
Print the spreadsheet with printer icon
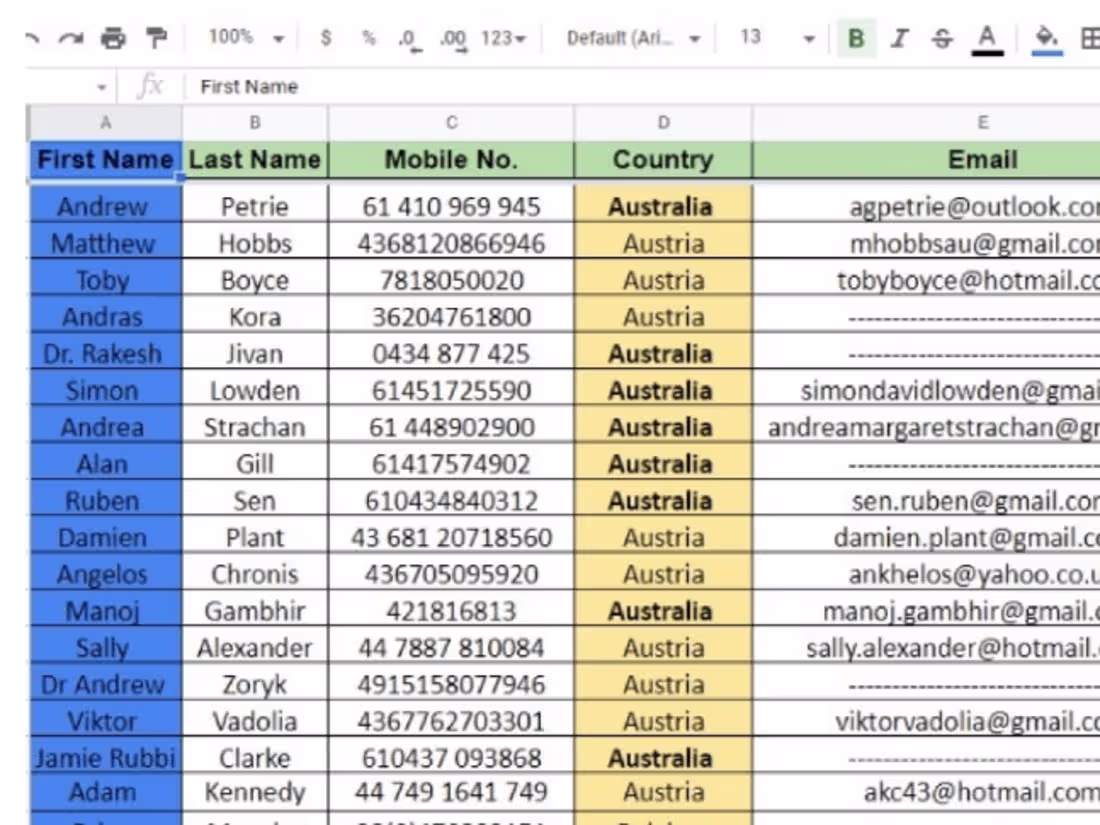click(x=114, y=38)
